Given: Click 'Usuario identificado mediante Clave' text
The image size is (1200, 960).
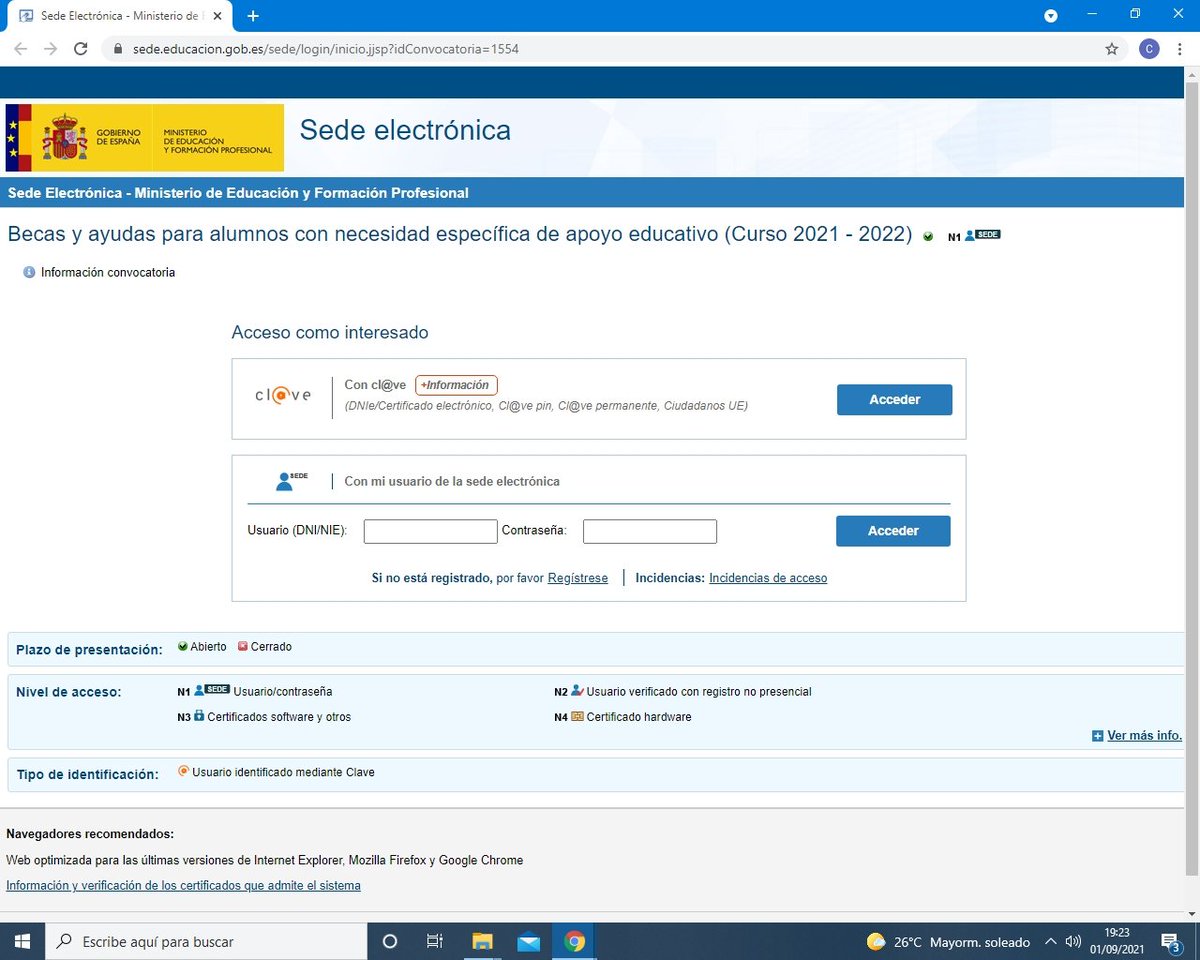Looking at the screenshot, I should [x=283, y=772].
